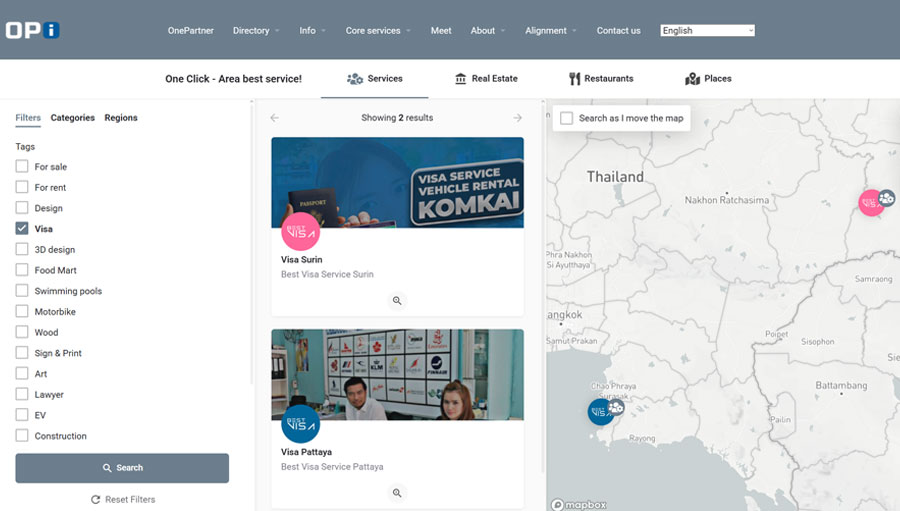This screenshot has width=900, height=511.
Task: Go to next results page arrow
Action: coord(517,118)
